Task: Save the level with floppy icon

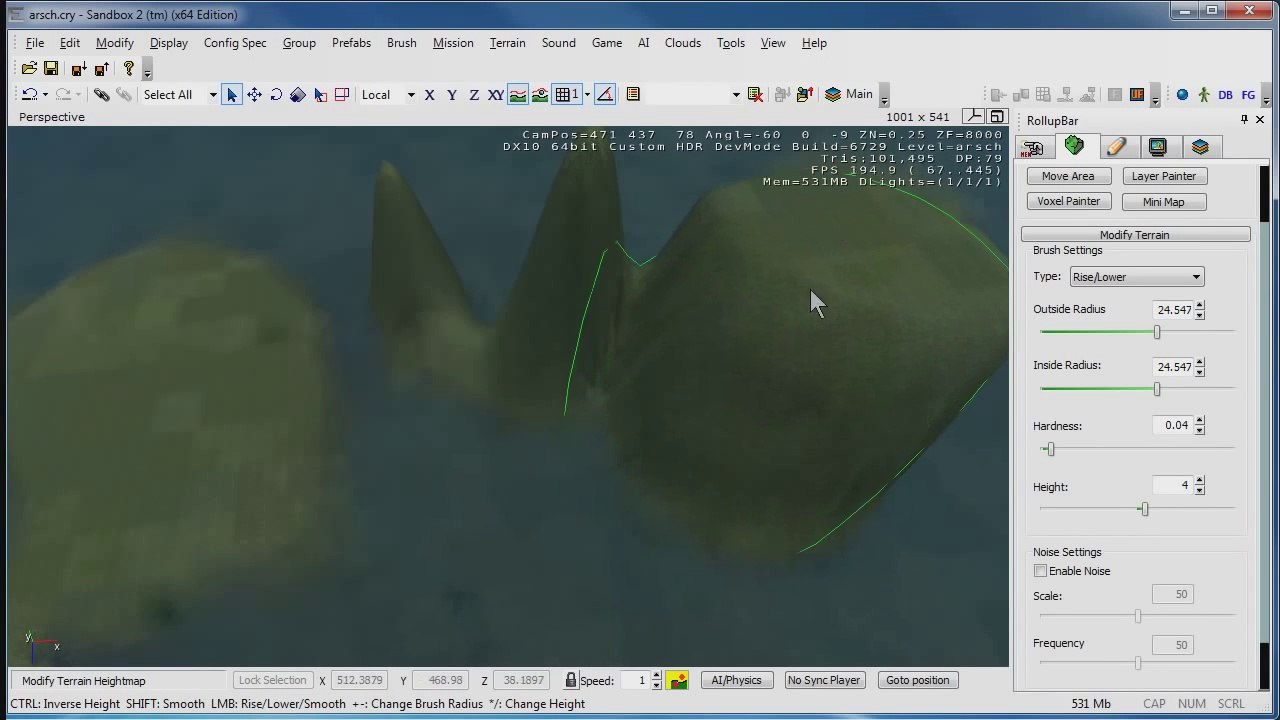Action: pyautogui.click(x=51, y=69)
